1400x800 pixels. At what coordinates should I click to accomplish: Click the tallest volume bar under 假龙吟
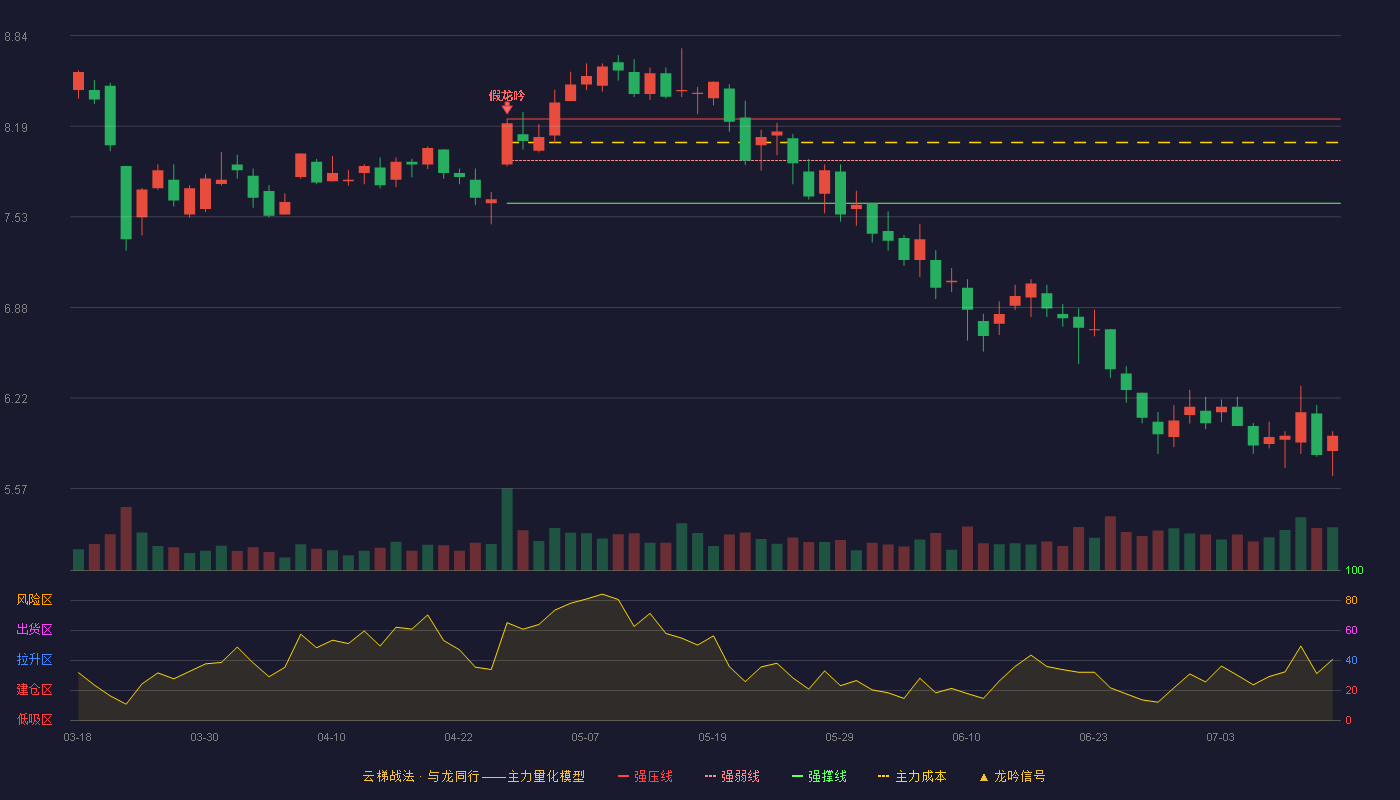pos(507,529)
